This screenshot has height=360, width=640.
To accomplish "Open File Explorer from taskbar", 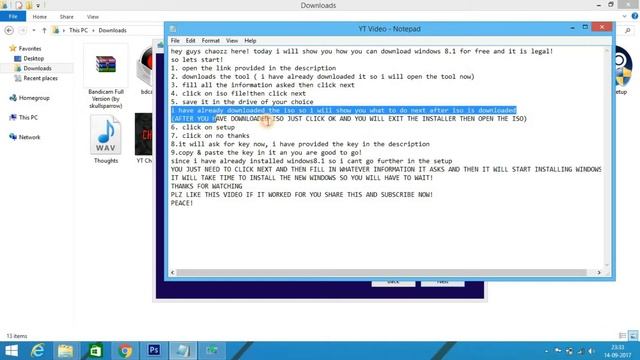I will point(65,351).
